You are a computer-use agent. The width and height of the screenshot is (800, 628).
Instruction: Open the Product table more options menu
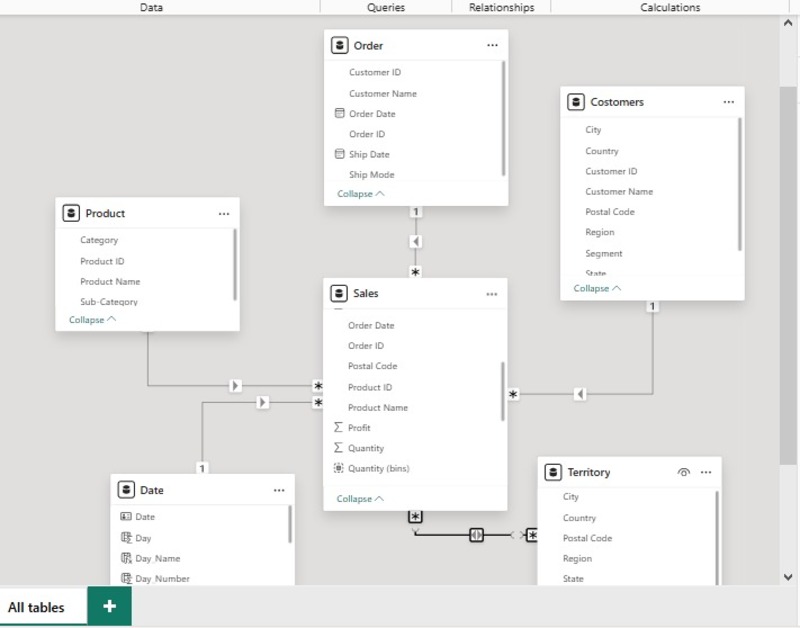click(223, 214)
